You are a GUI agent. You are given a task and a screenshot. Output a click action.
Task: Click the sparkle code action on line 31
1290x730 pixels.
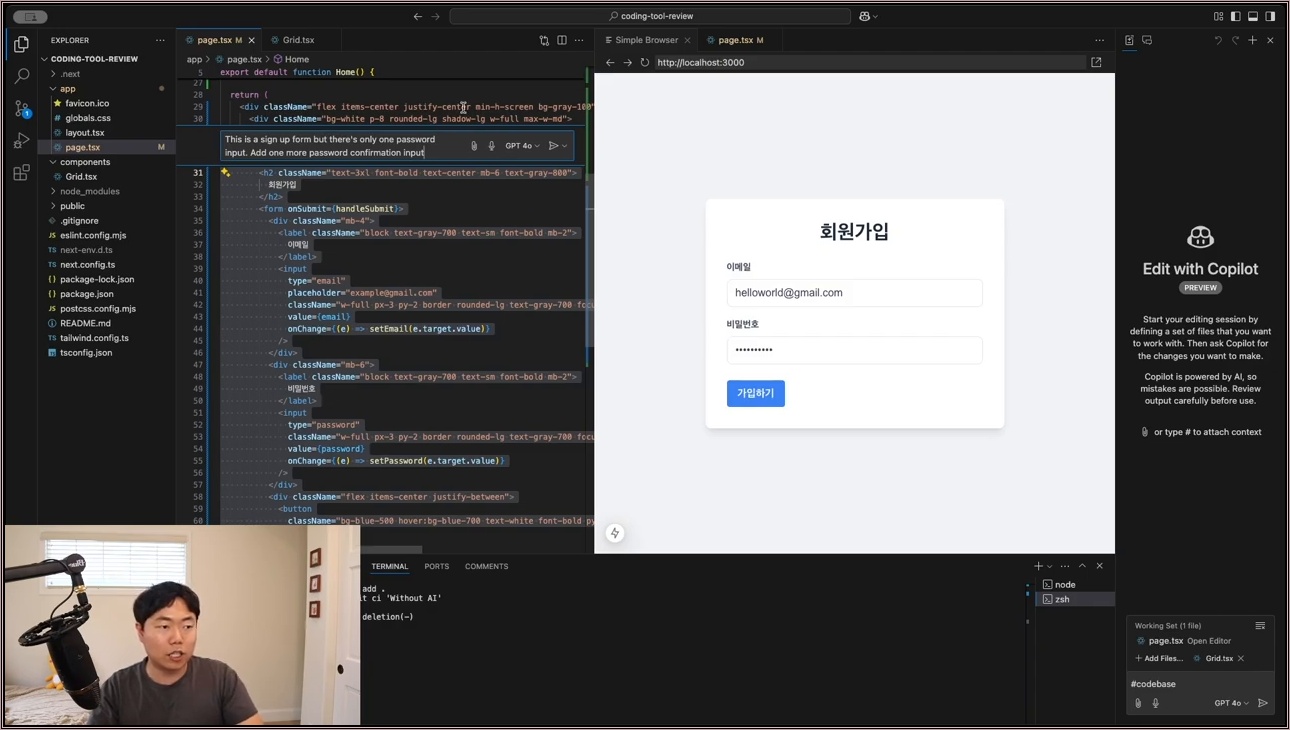click(226, 173)
